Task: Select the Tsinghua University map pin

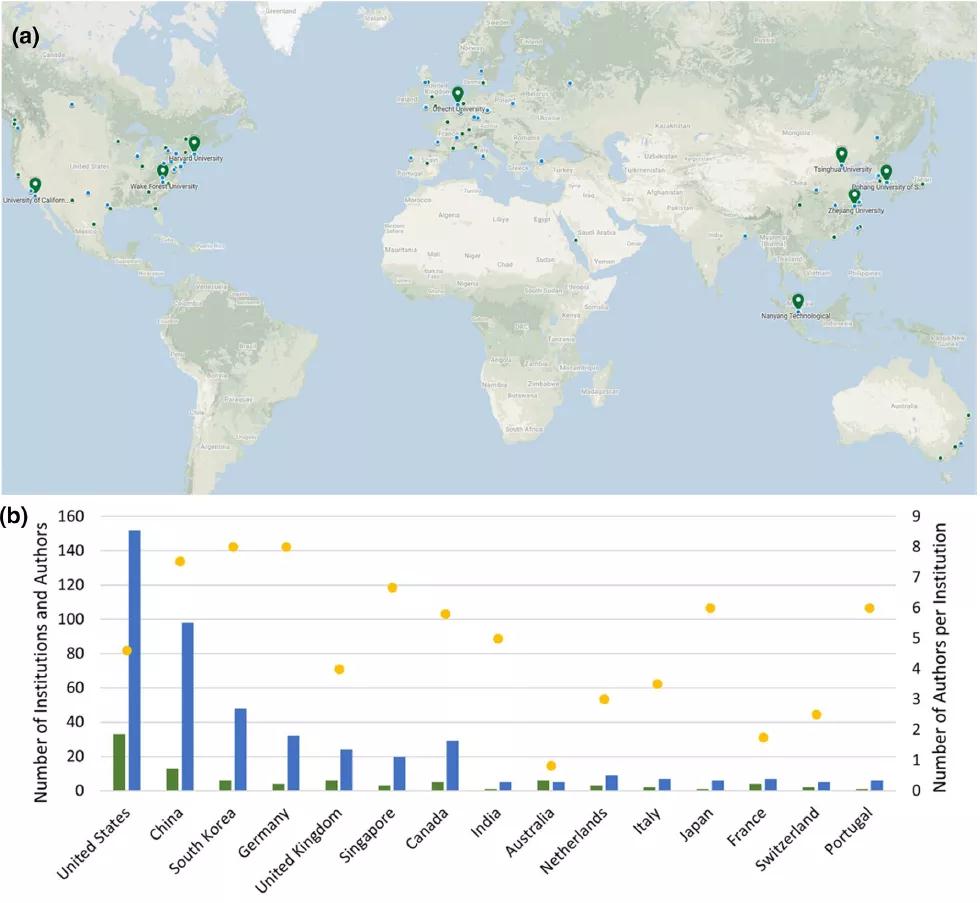Action: click(842, 154)
